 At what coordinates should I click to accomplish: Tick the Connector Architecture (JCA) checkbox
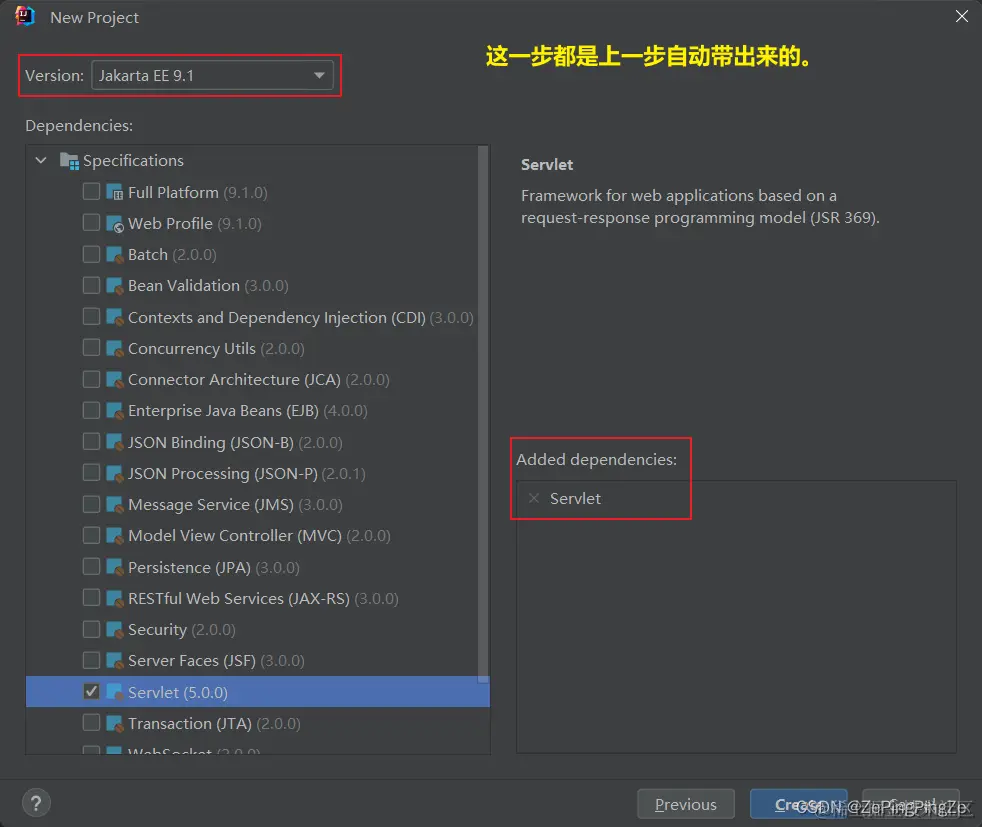pos(91,379)
